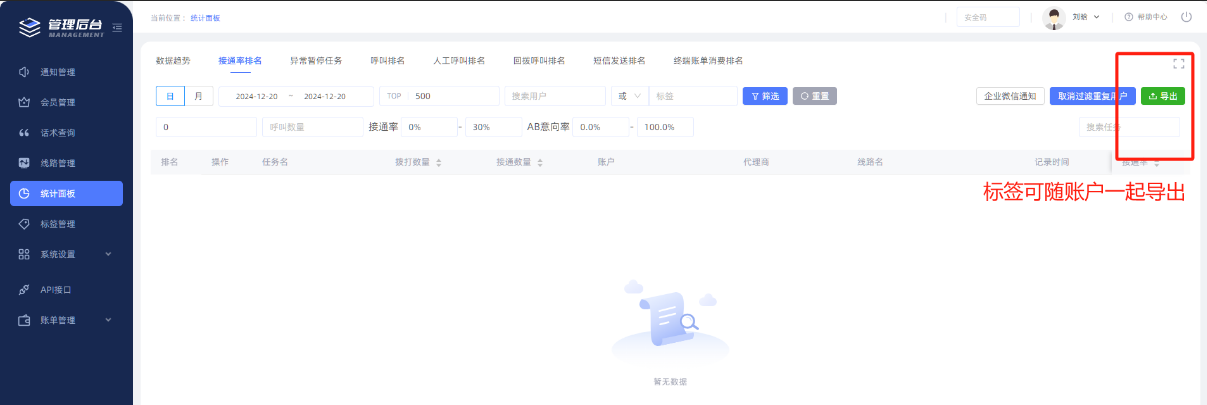
Task: Click the 会员管理 crown icon
Action: pyautogui.click(x=24, y=102)
